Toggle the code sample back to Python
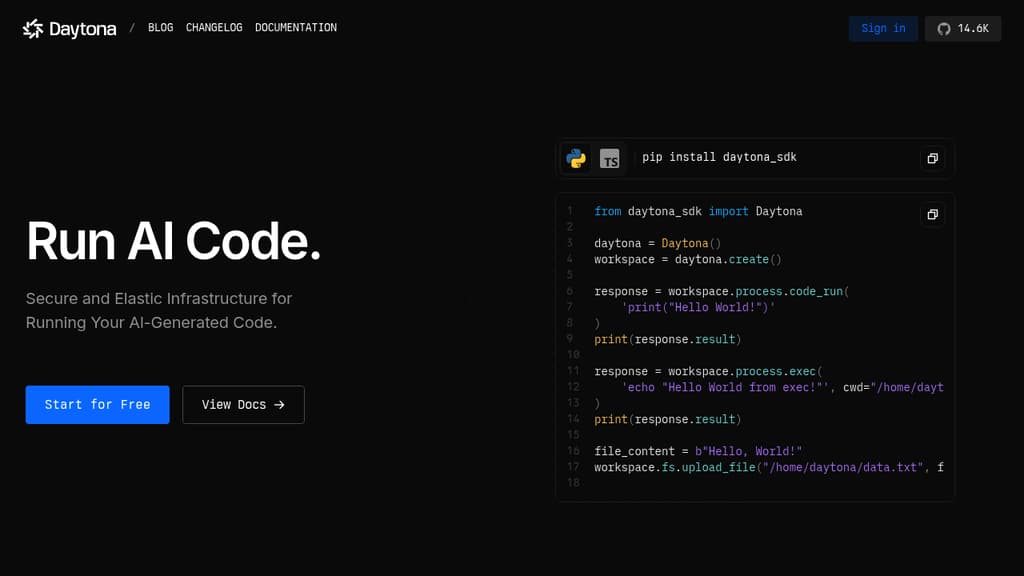 tap(578, 157)
